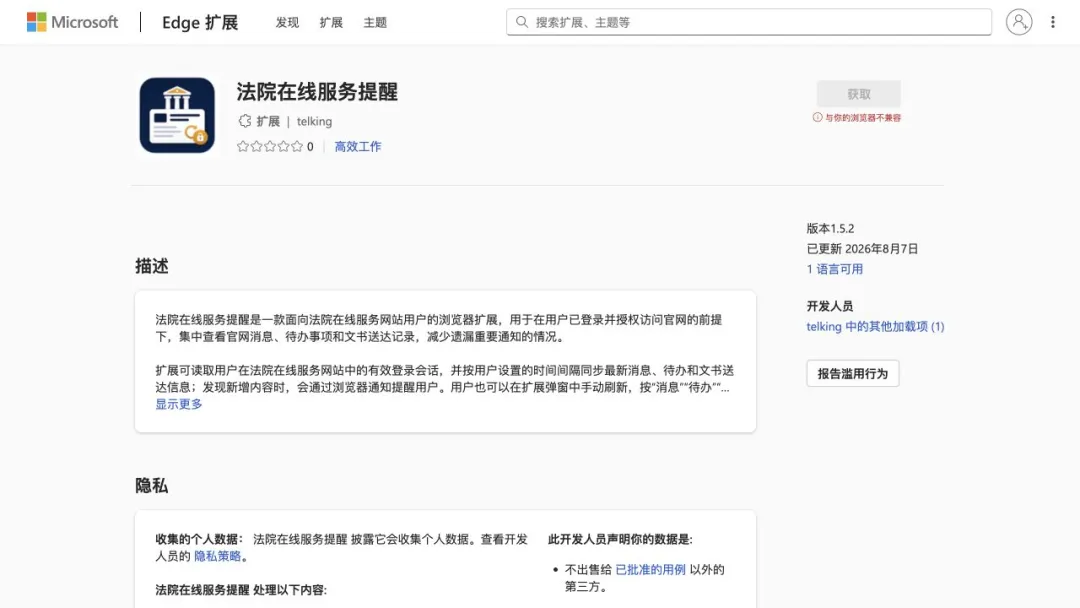The width and height of the screenshot is (1080, 608).
Task: Open the 高效工作 category link
Action: click(357, 146)
